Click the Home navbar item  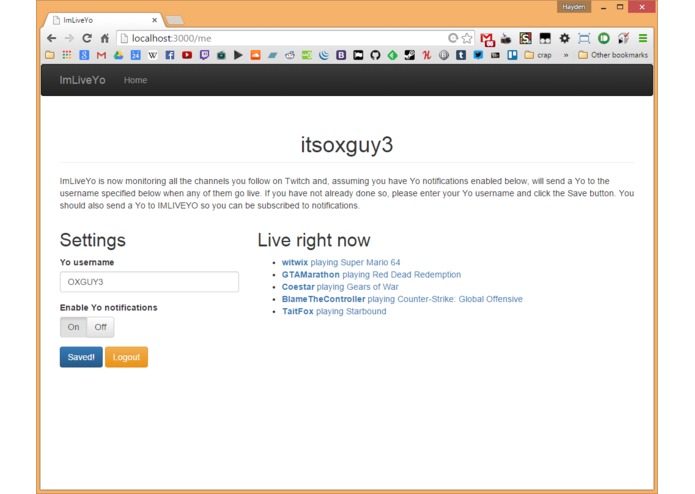[135, 80]
